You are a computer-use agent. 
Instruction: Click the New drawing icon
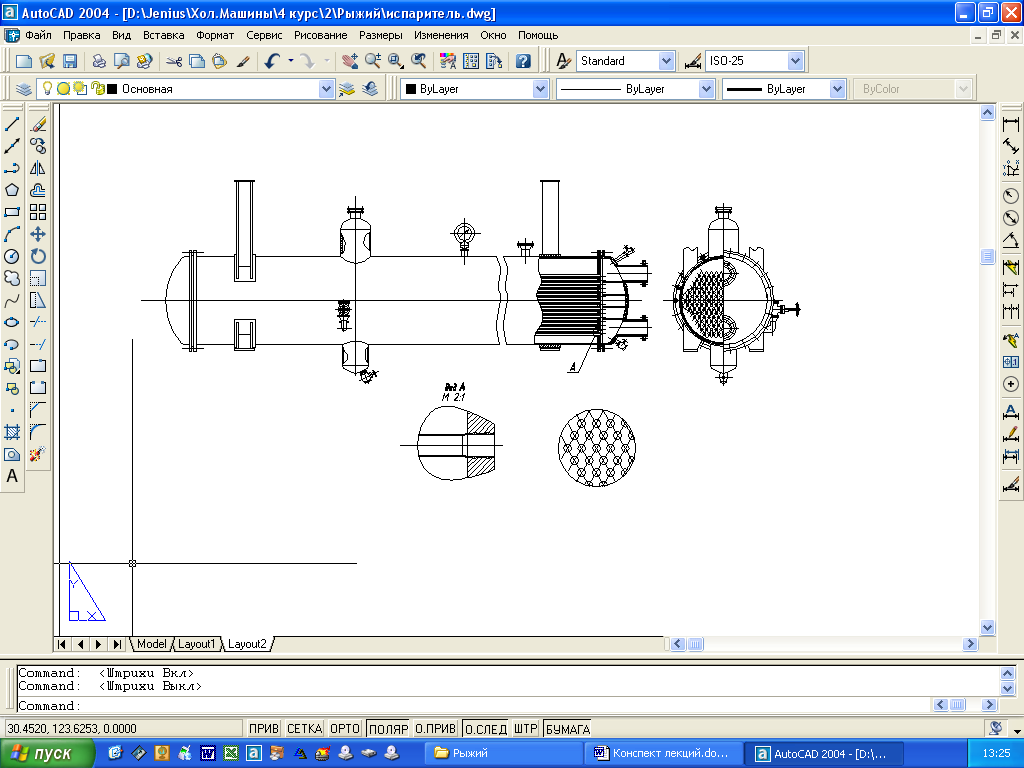(x=24, y=61)
